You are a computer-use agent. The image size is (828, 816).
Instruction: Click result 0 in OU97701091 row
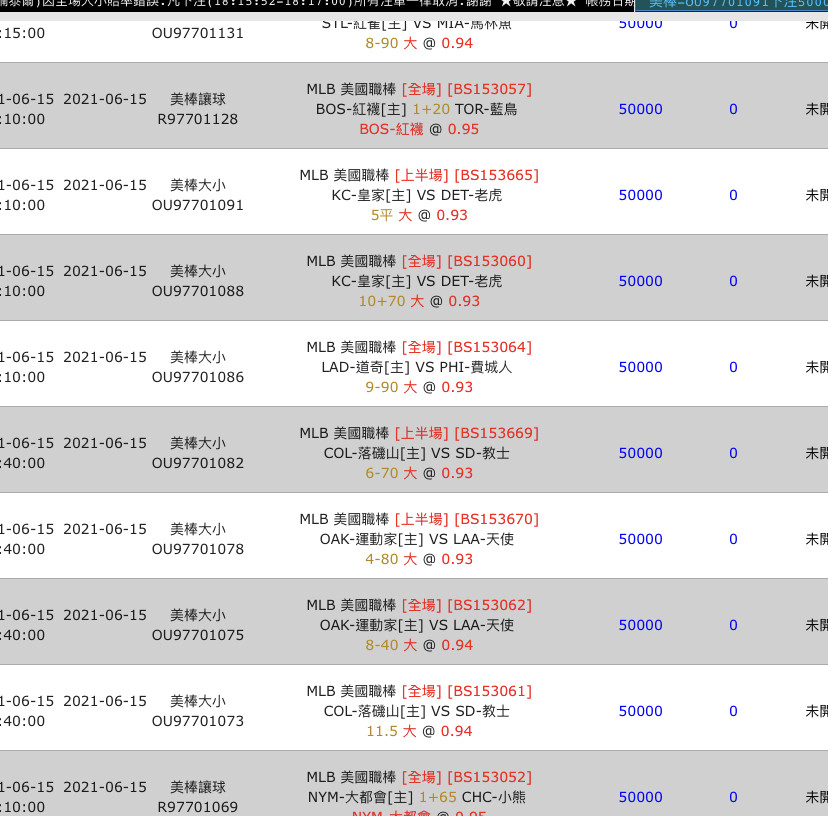click(733, 195)
